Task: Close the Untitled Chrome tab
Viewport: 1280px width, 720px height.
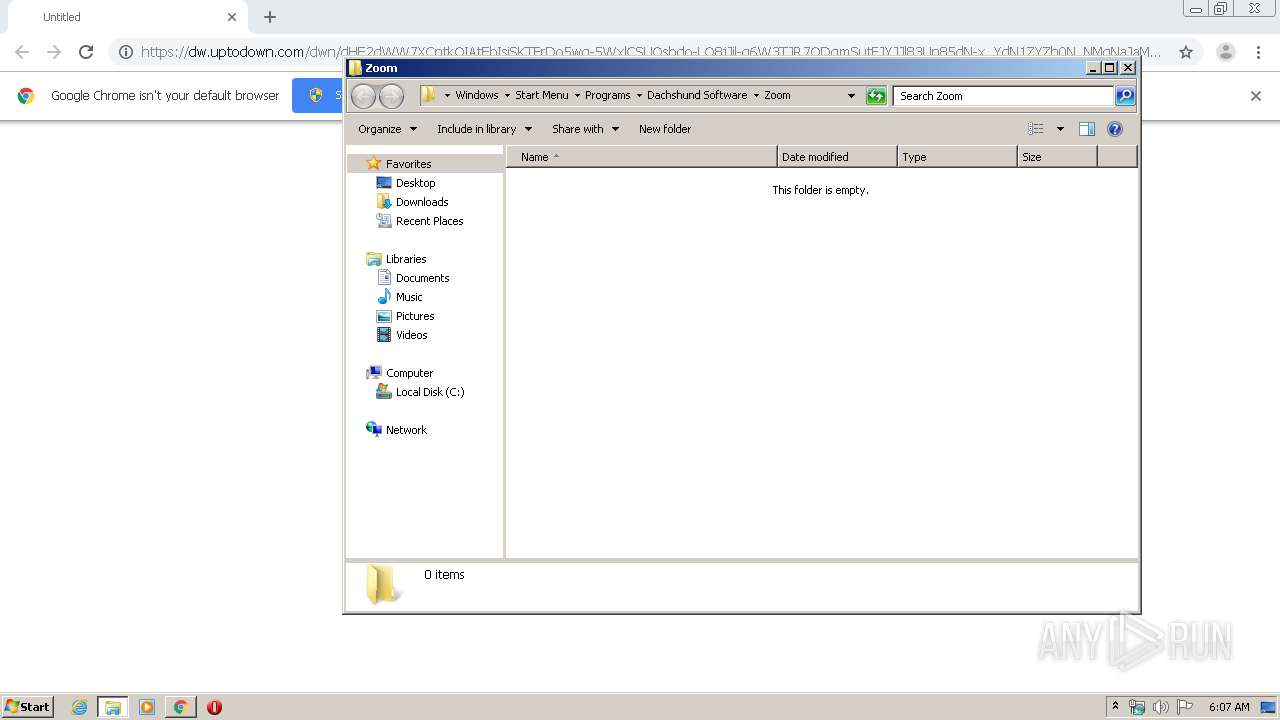Action: [x=232, y=17]
